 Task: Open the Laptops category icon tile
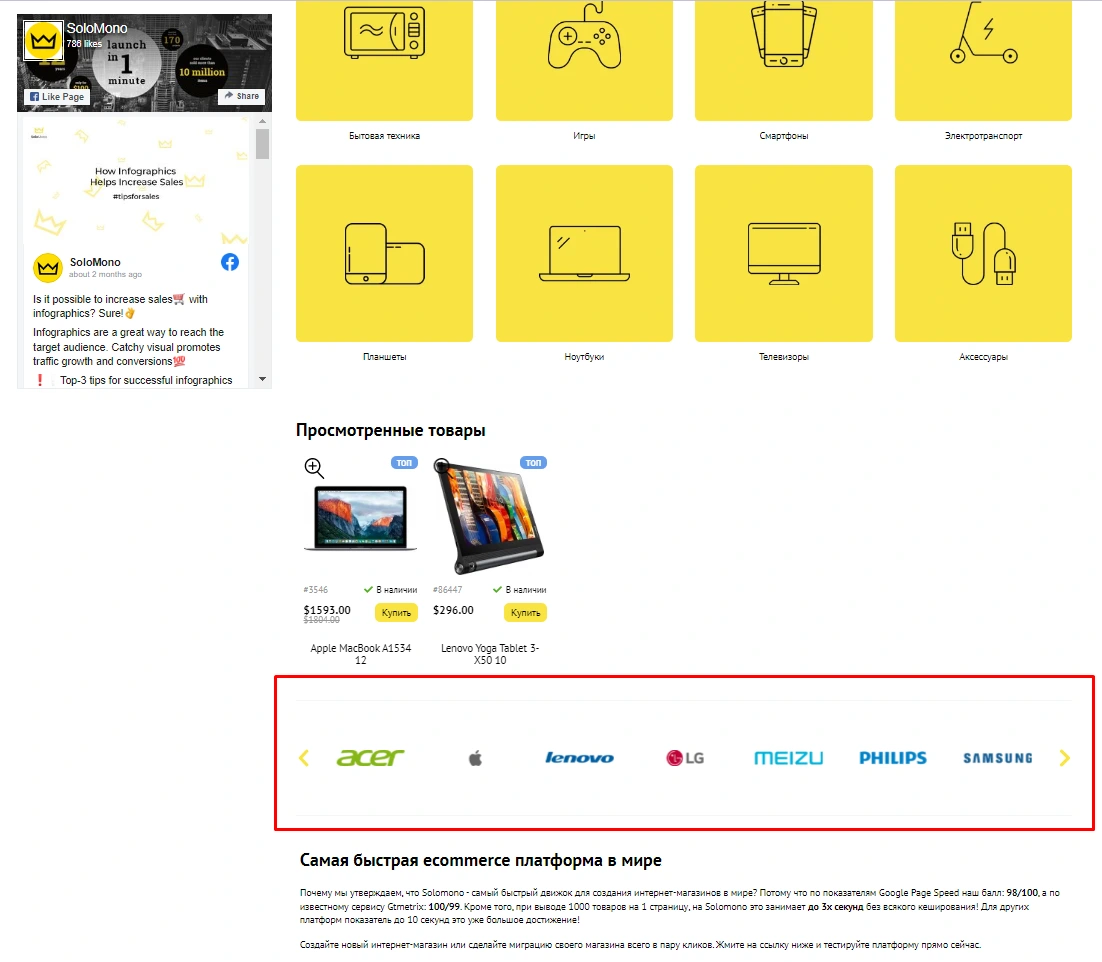pos(584,253)
